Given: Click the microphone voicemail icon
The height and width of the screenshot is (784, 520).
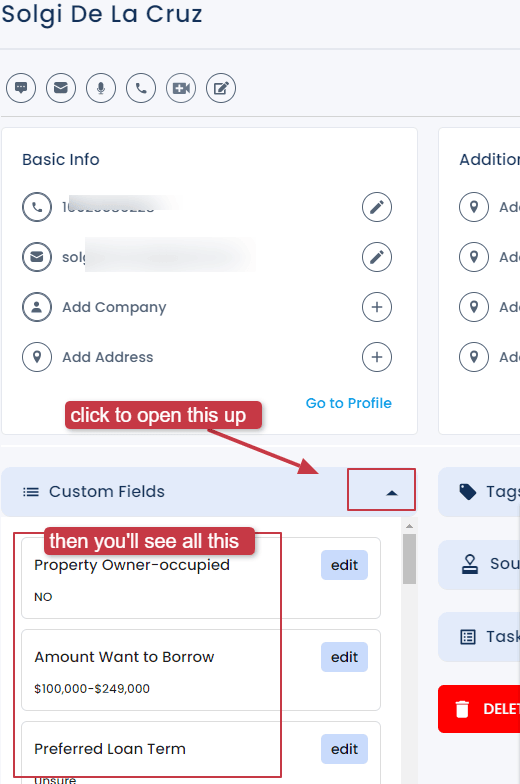Looking at the screenshot, I should pyautogui.click(x=101, y=88).
